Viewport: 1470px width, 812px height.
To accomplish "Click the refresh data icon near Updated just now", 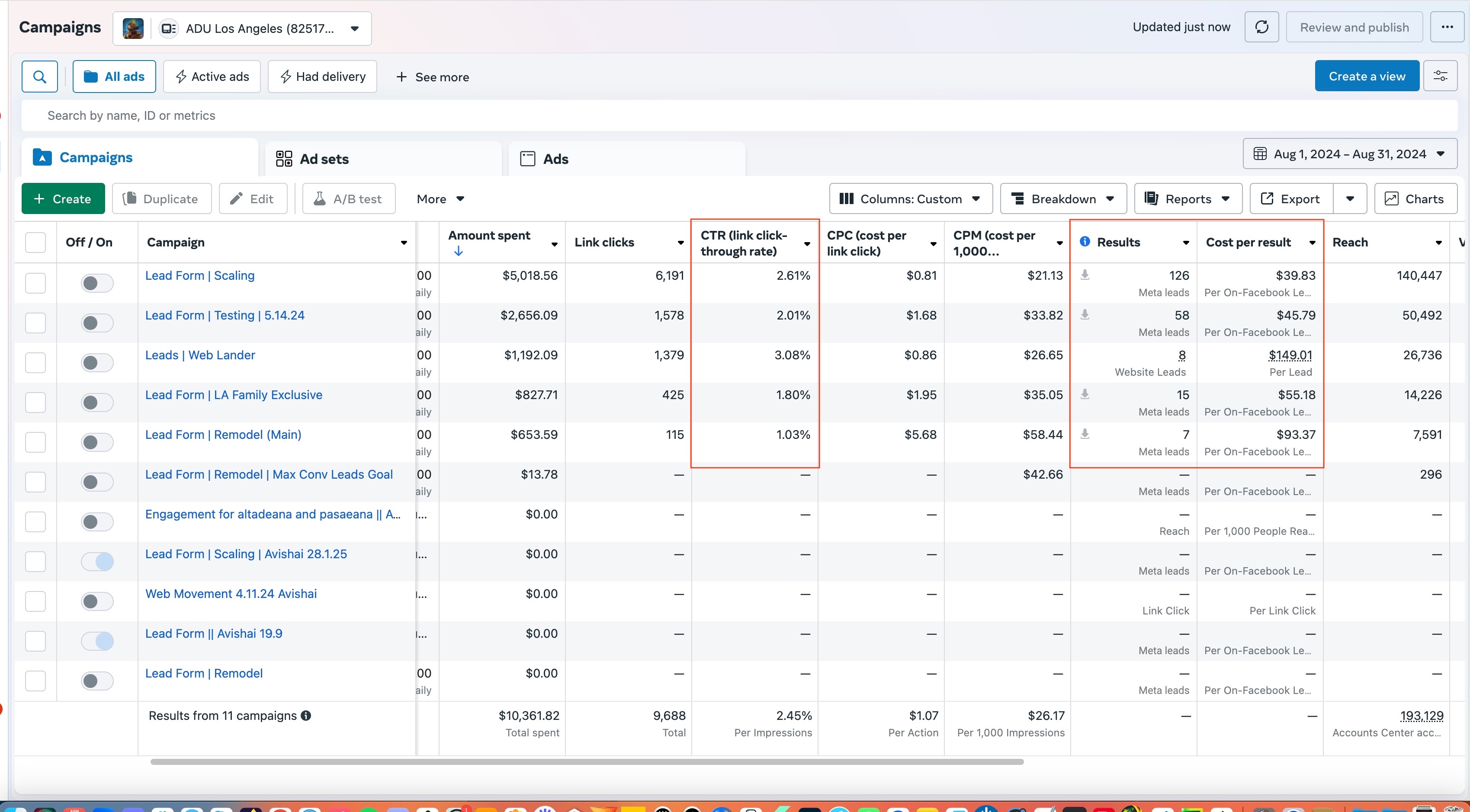I will (x=1262, y=27).
